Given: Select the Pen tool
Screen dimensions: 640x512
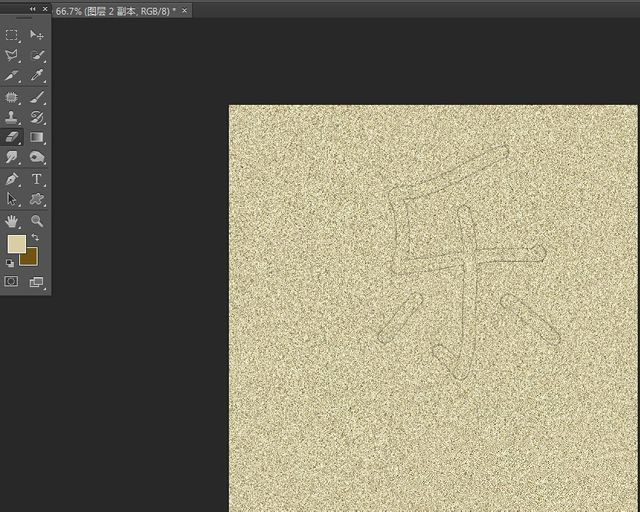Looking at the screenshot, I should click(x=11, y=179).
